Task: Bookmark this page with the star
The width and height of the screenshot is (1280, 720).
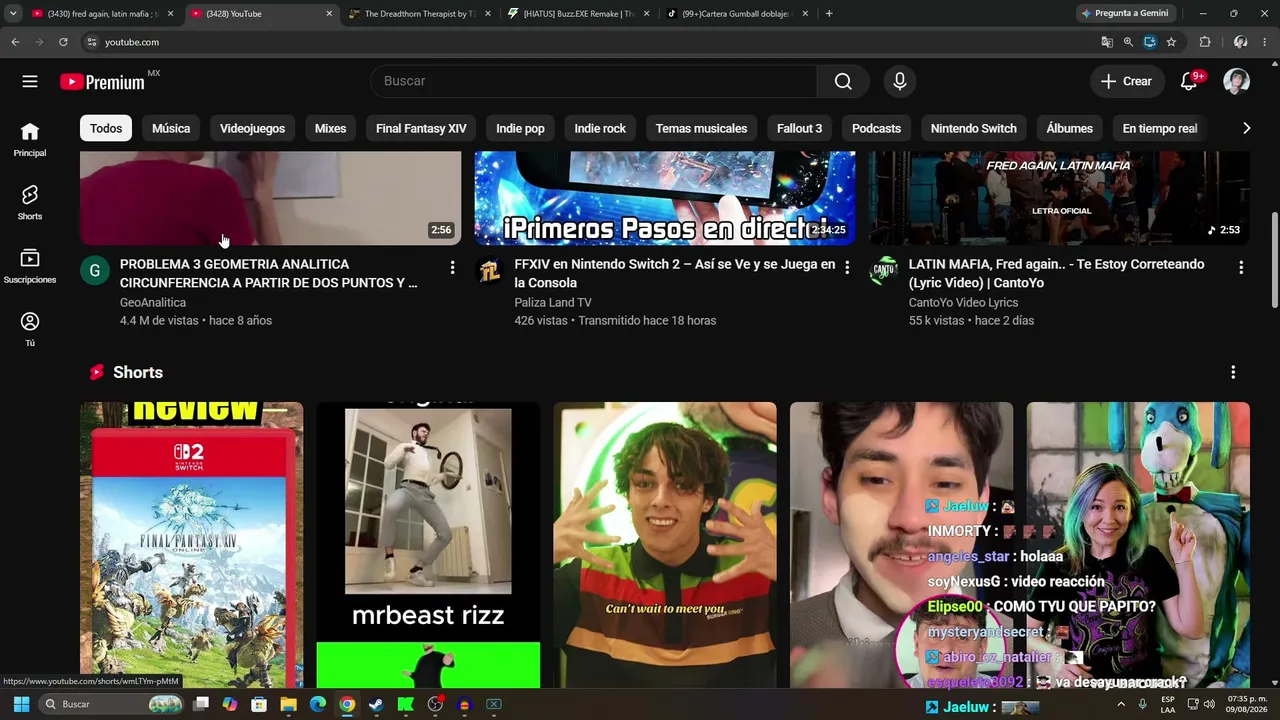Action: (1171, 42)
